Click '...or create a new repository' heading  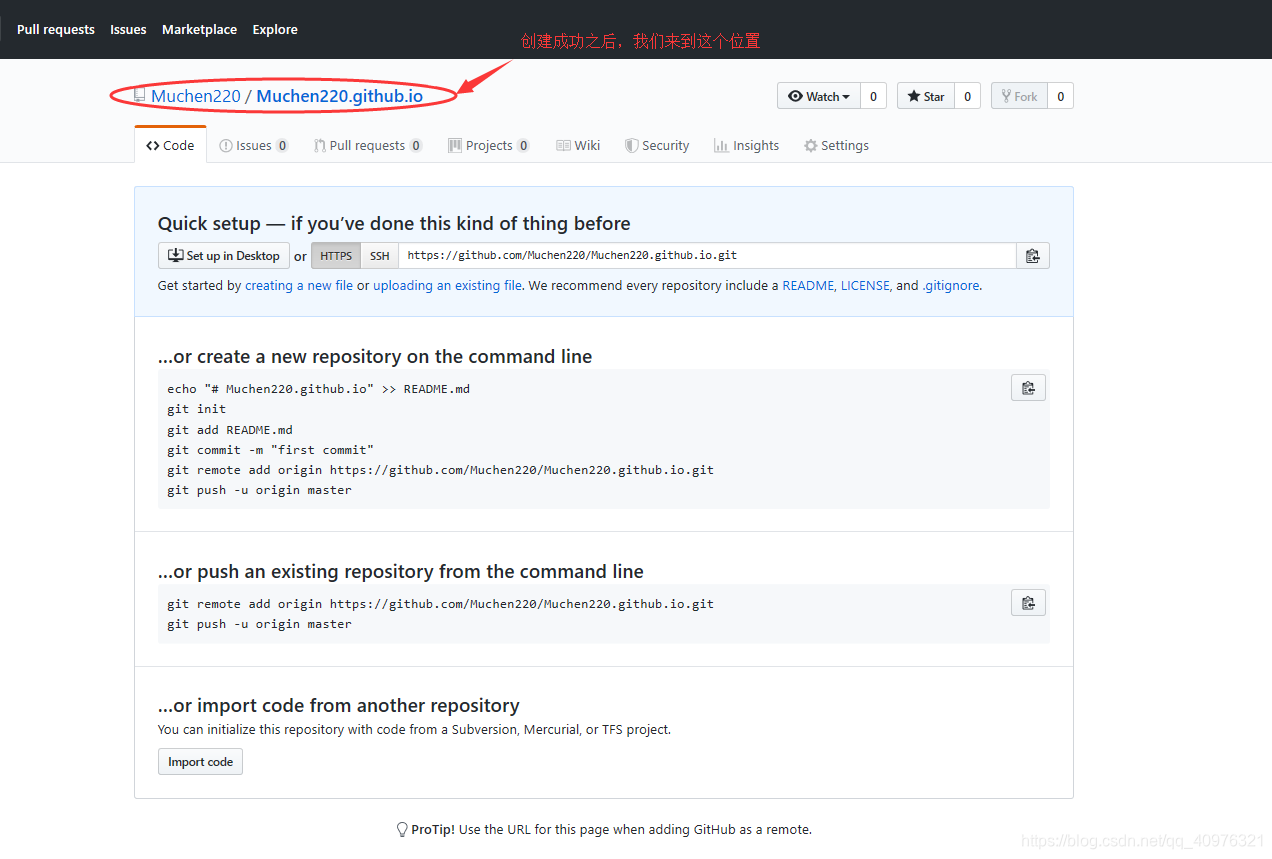[x=375, y=357]
